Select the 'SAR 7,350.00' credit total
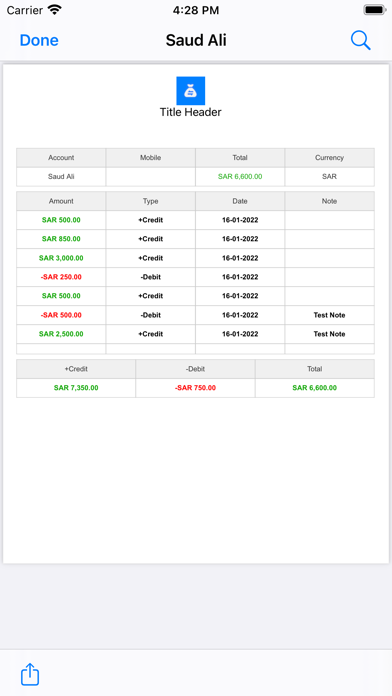The image size is (392, 696). (x=76, y=388)
